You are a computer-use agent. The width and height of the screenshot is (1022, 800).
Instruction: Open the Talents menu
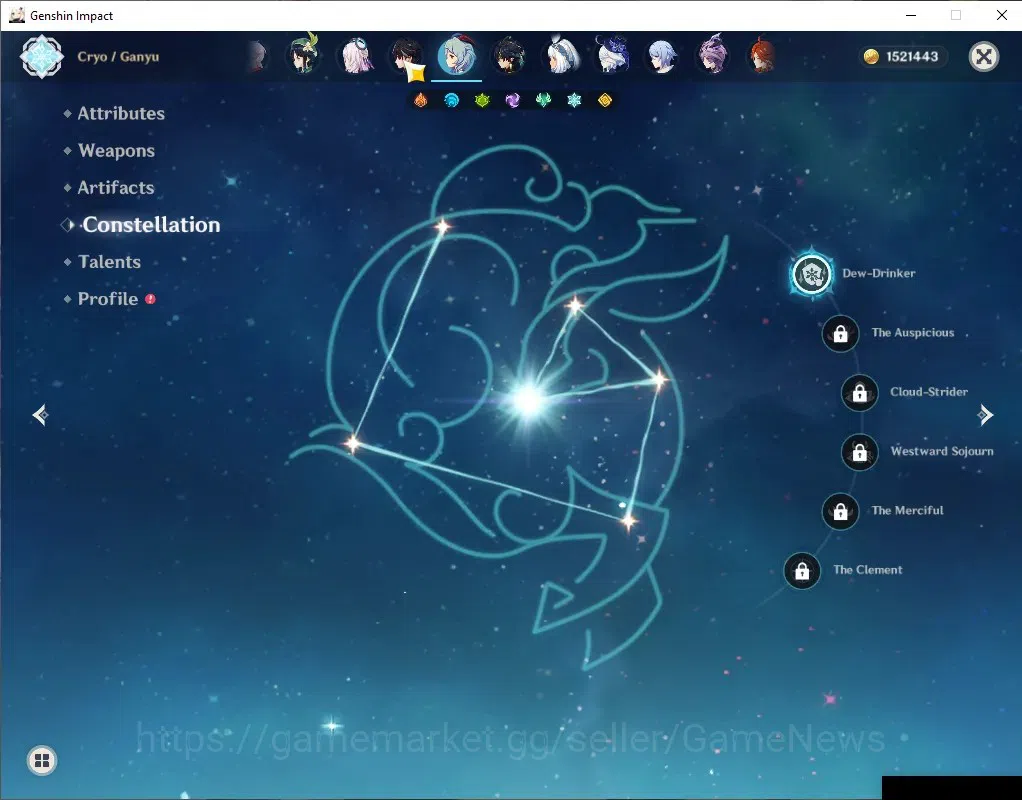point(109,262)
